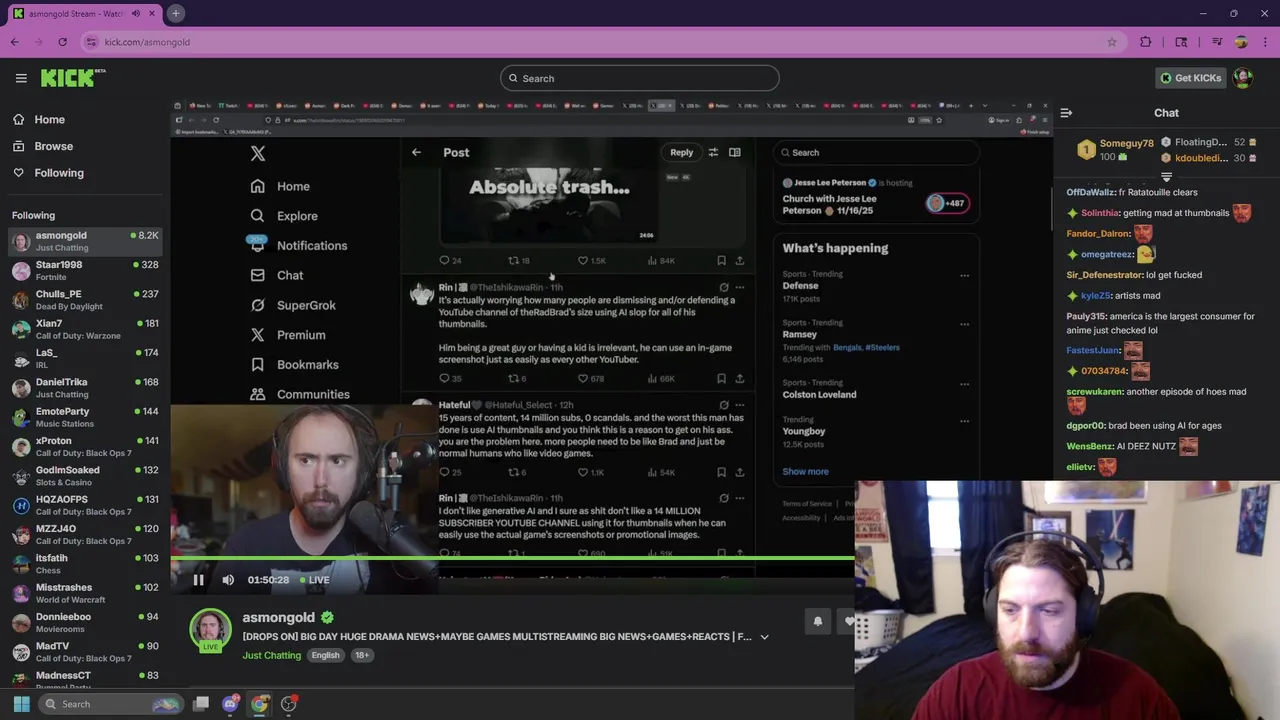This screenshot has width=1280, height=720.
Task: Open the Chrome profile avatar
Action: 1241,42
